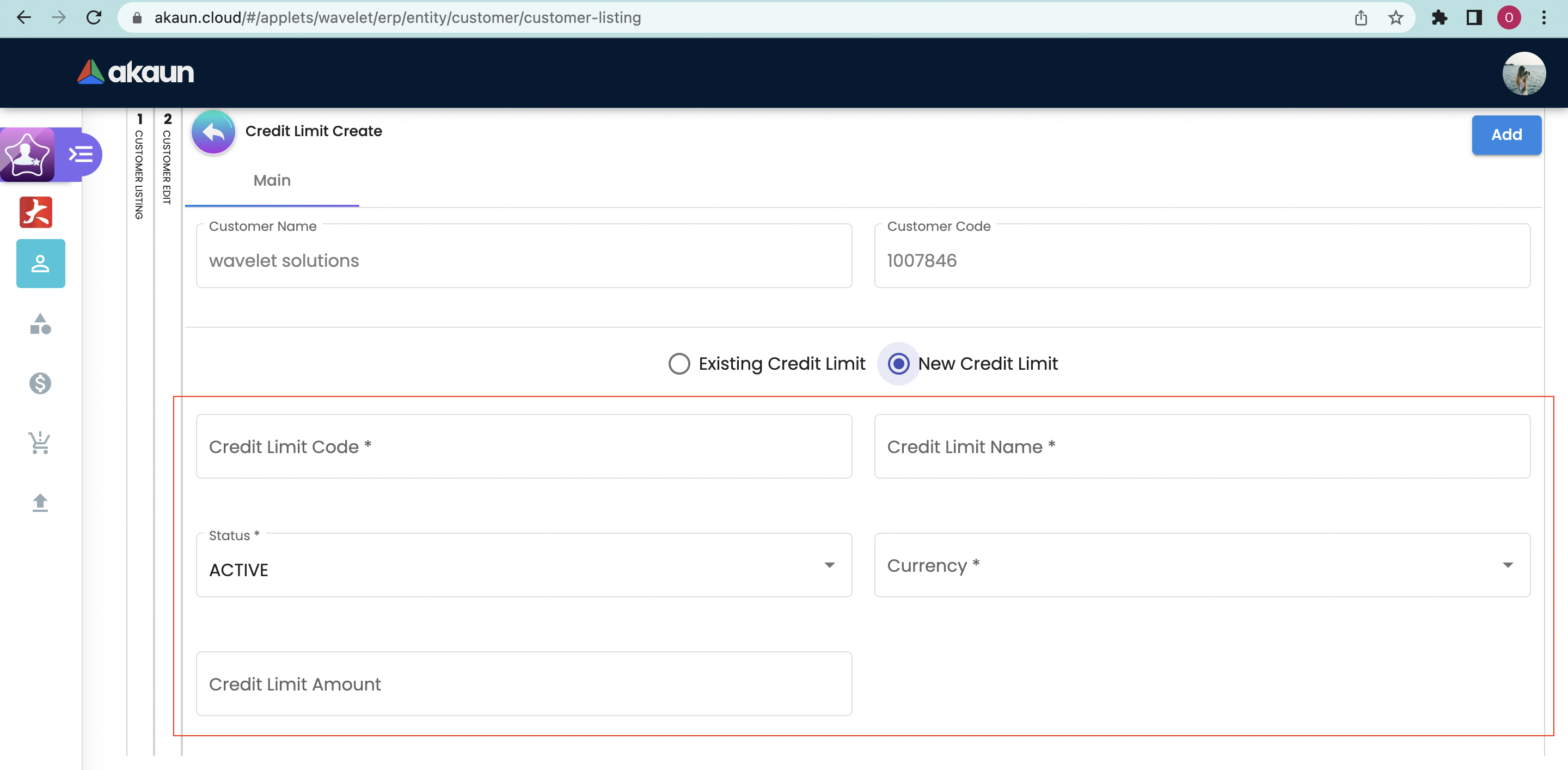
Task: Select Existing Credit Limit radio button
Action: tap(679, 363)
